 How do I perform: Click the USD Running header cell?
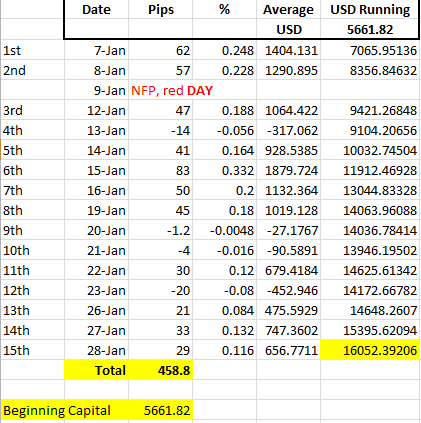pos(370,9)
